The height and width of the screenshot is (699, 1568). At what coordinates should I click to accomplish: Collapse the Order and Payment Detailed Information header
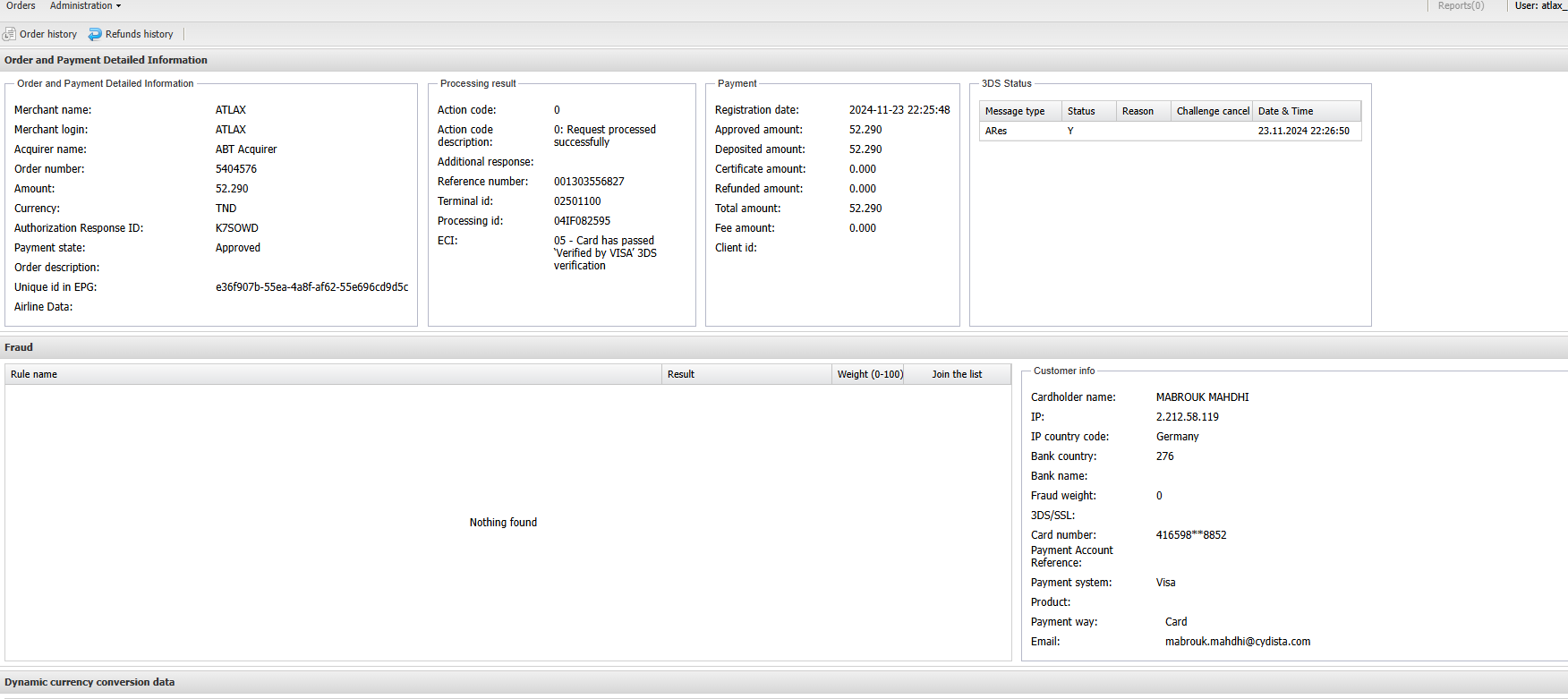coord(106,60)
